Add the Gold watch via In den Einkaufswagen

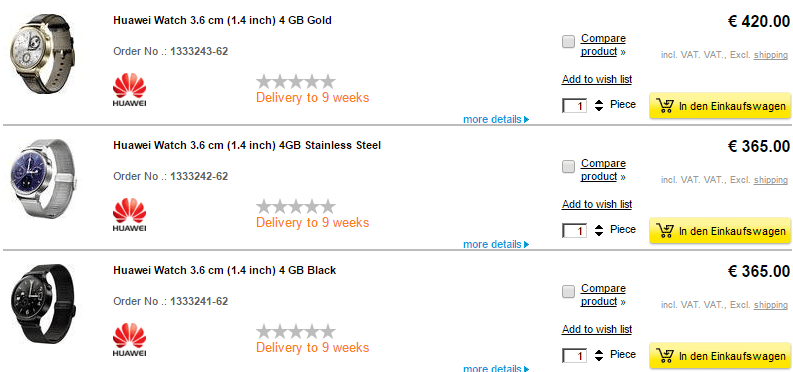point(720,106)
